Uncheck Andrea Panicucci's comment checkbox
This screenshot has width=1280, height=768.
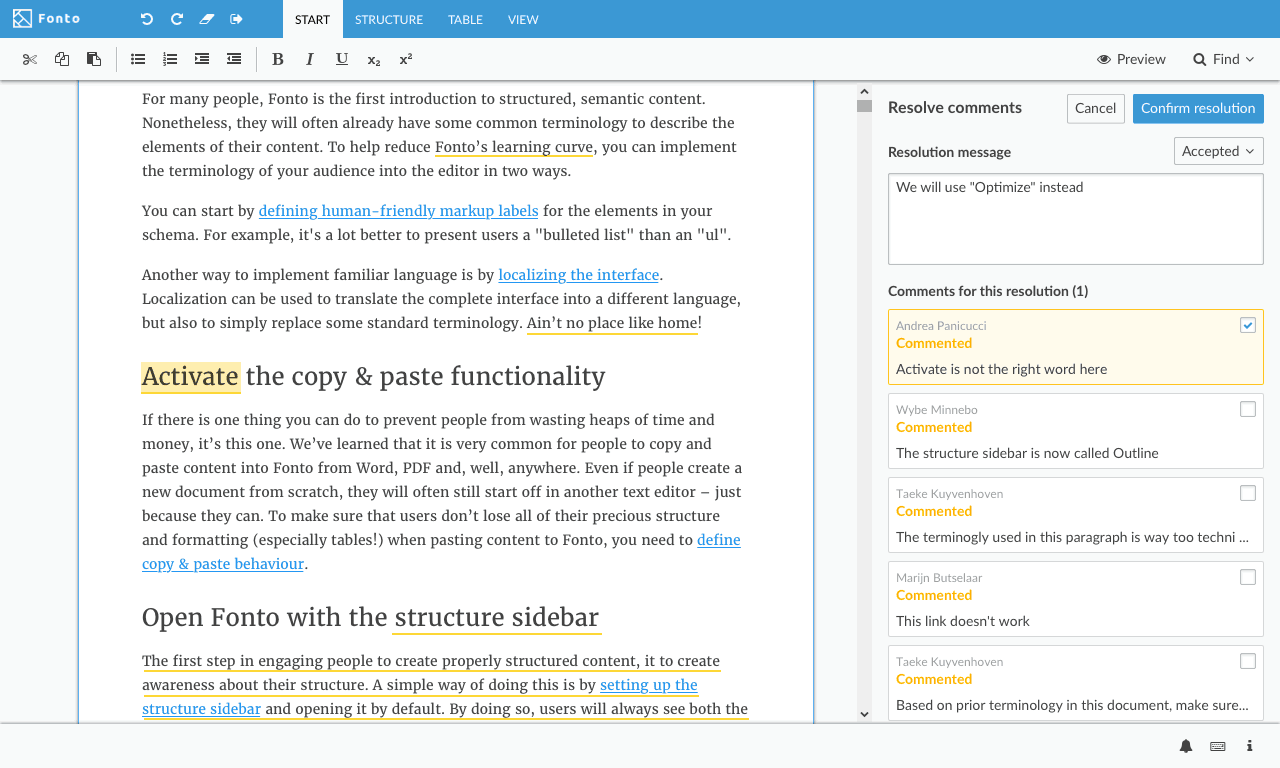point(1248,325)
